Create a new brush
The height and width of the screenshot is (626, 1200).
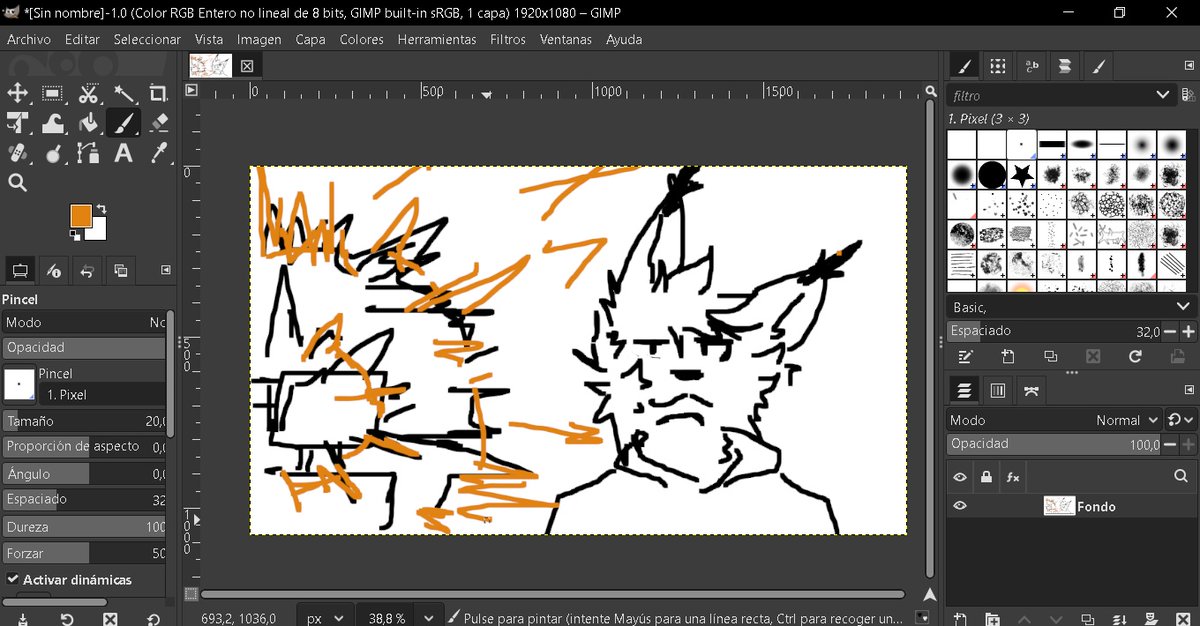pos(1007,356)
